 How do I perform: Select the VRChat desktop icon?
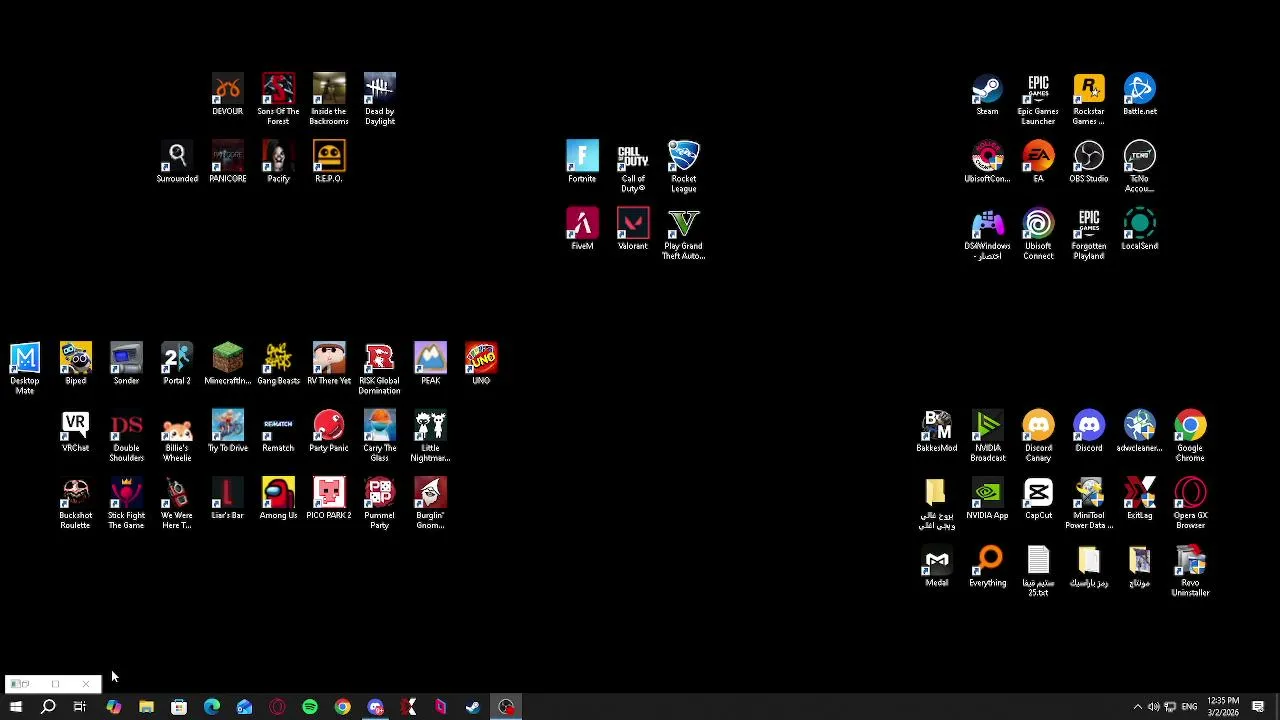tap(76, 431)
